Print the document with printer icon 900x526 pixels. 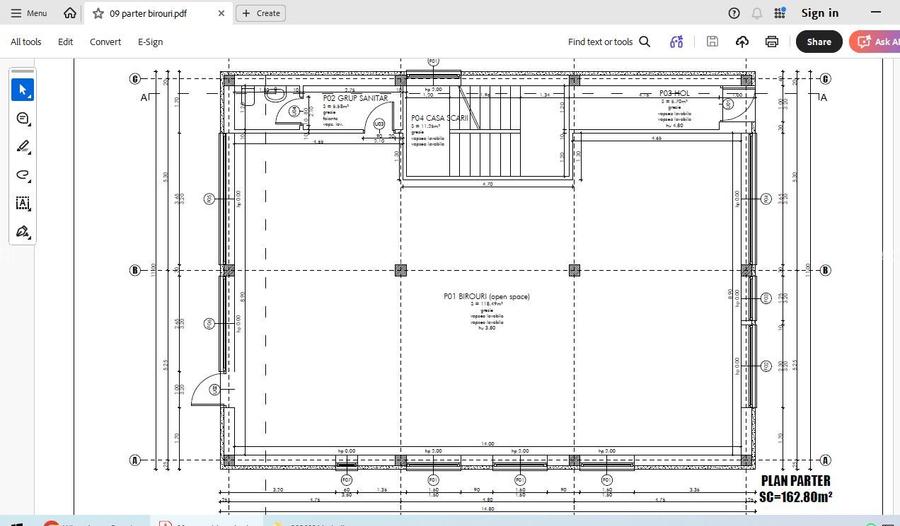[x=772, y=42]
